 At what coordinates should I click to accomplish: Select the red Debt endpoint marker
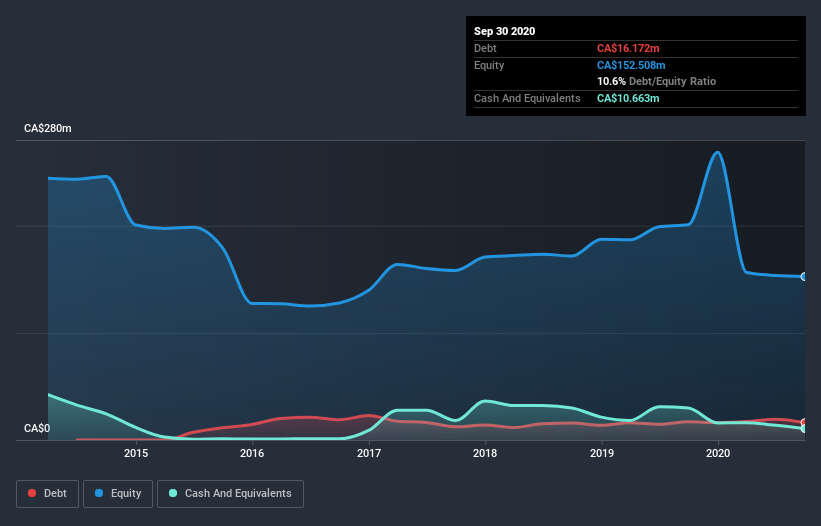[804, 422]
